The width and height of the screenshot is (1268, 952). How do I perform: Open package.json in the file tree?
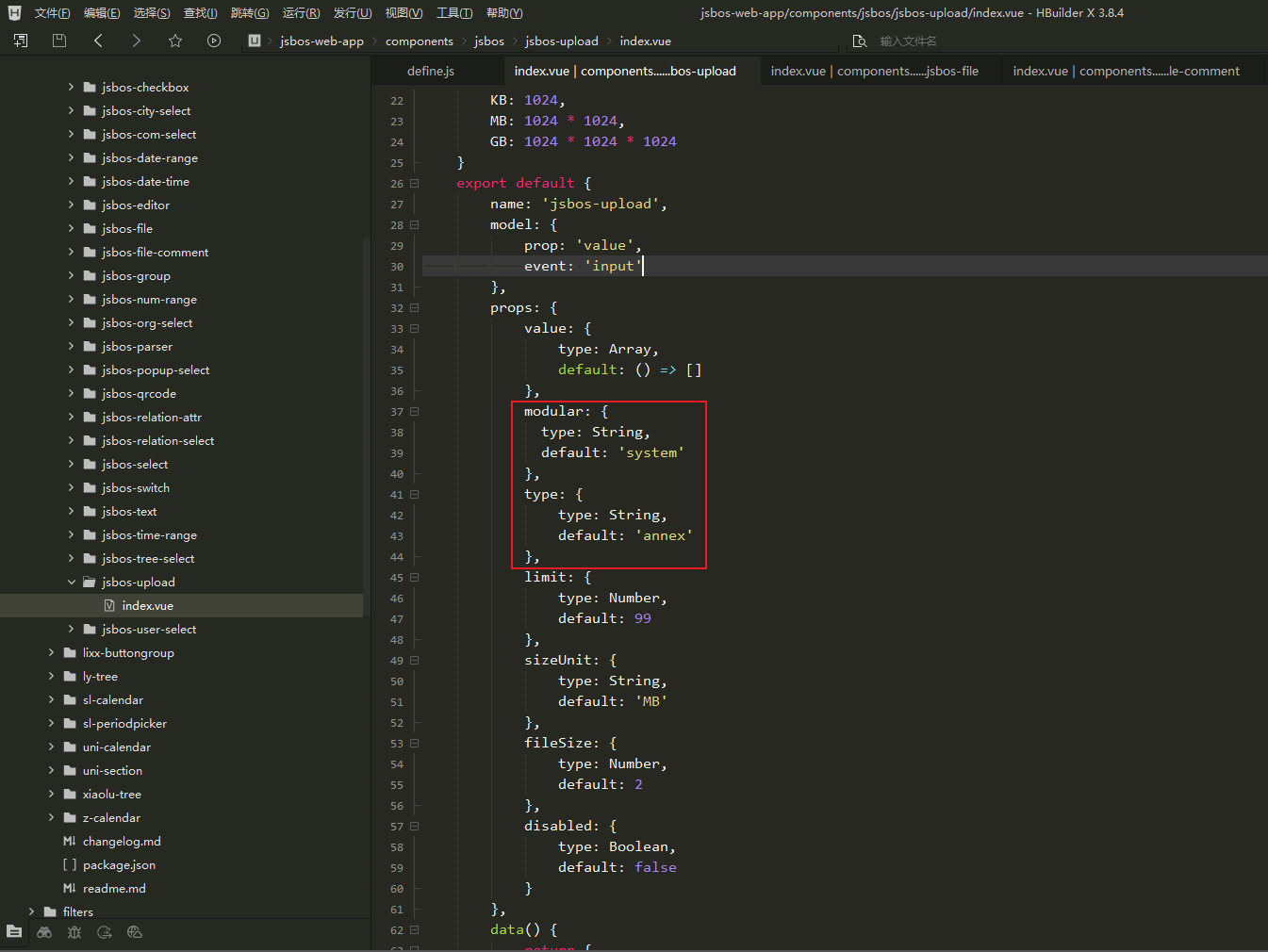click(119, 865)
